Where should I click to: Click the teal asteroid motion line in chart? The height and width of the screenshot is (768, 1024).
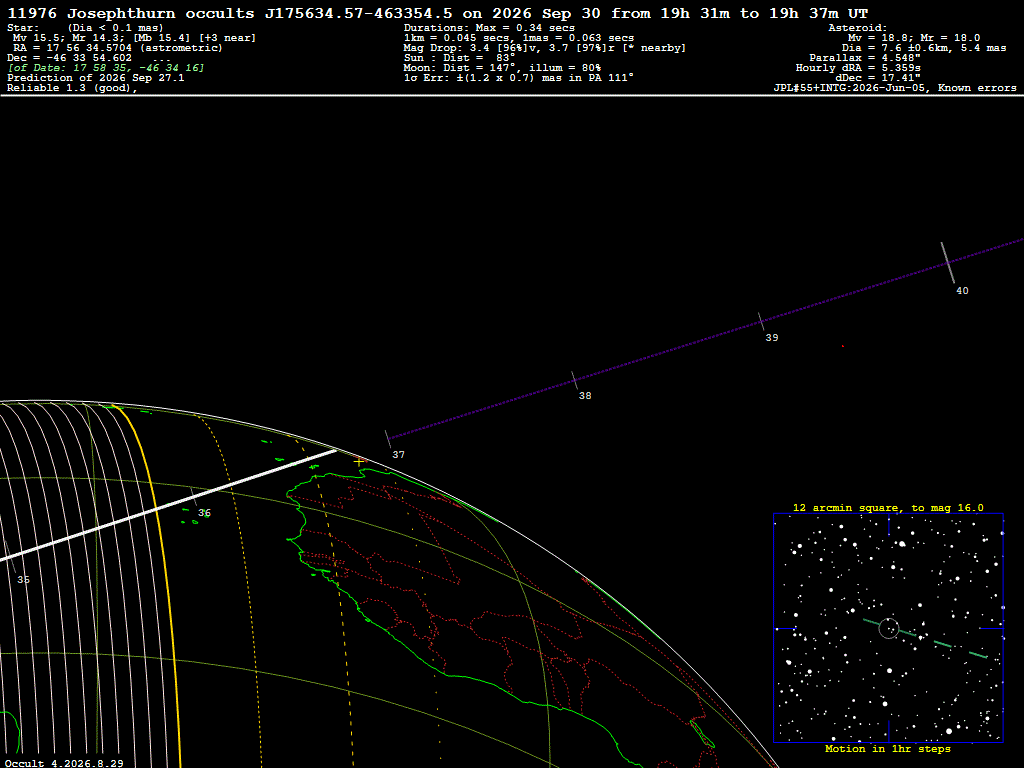(x=925, y=638)
